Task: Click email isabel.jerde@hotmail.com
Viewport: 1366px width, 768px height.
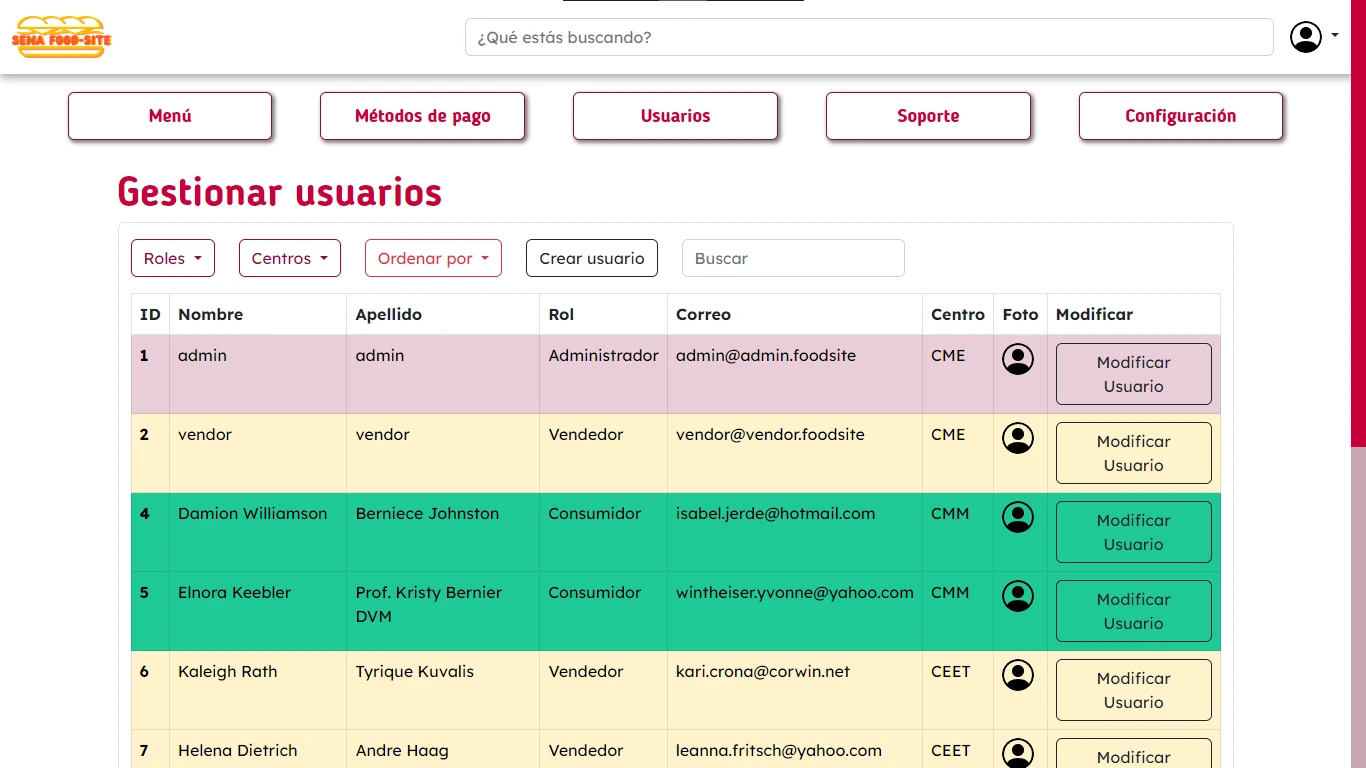Action: click(x=775, y=513)
